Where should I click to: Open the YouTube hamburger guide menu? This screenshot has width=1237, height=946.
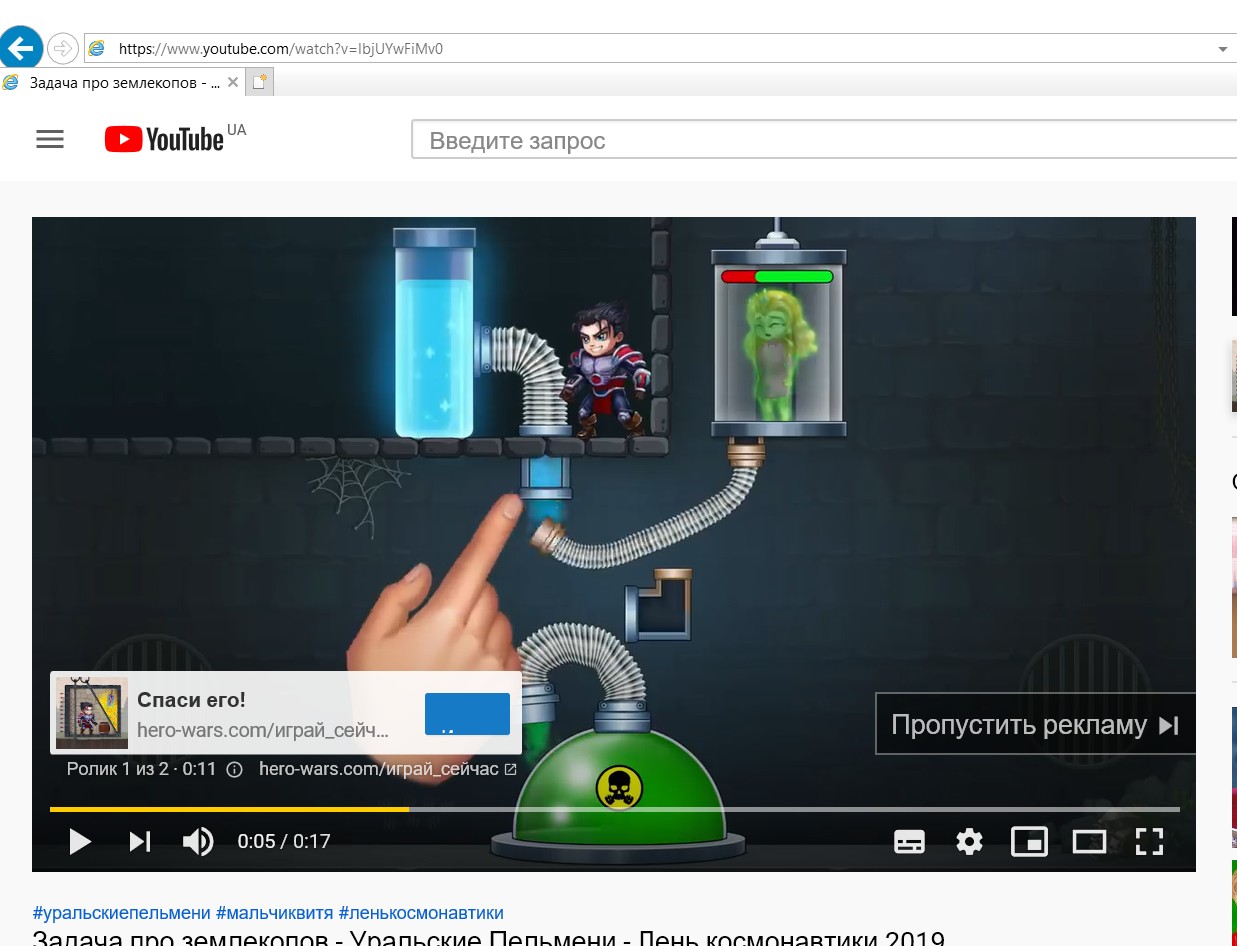(50, 140)
